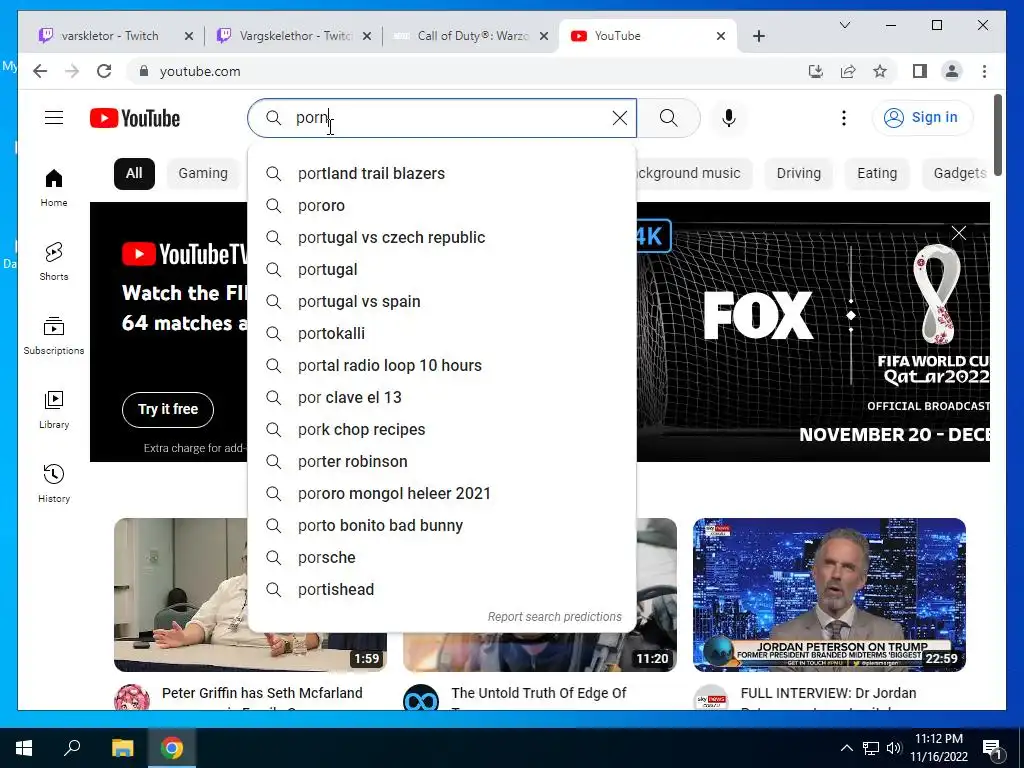Open File Explorer from the taskbar
Screen dimensions: 1024x768
coord(122,748)
